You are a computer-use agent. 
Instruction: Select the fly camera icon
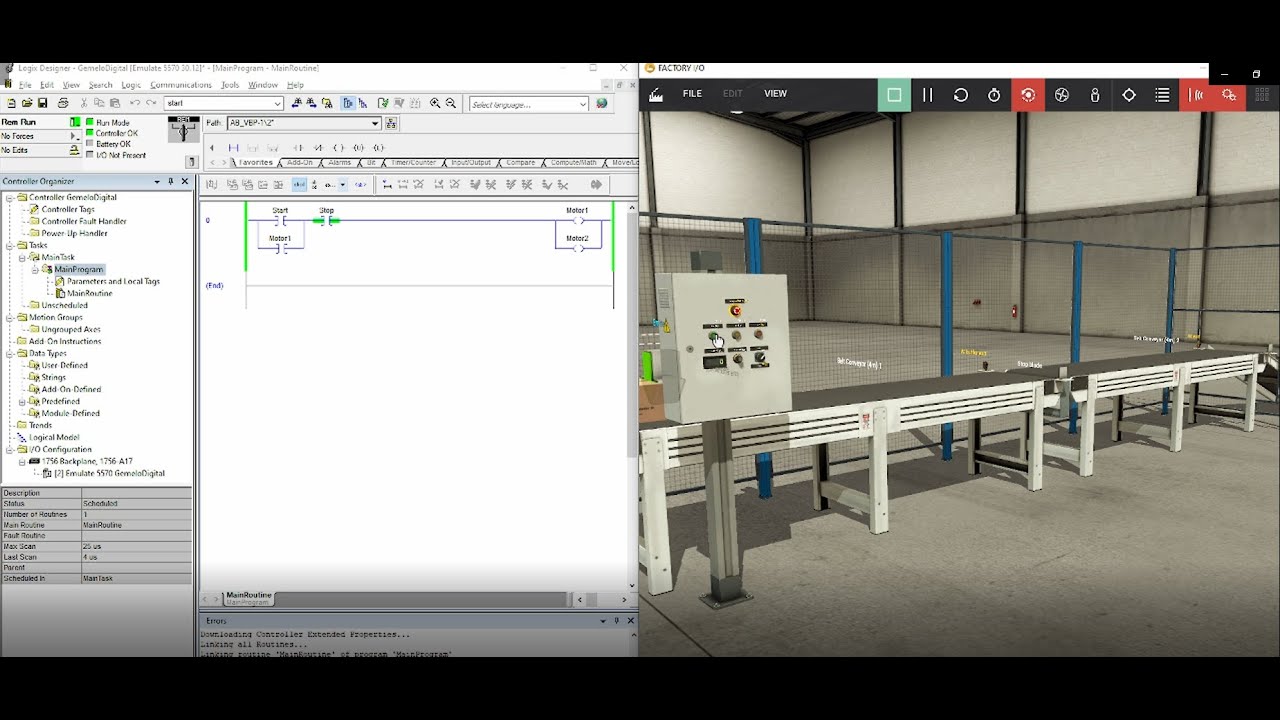pos(1062,95)
